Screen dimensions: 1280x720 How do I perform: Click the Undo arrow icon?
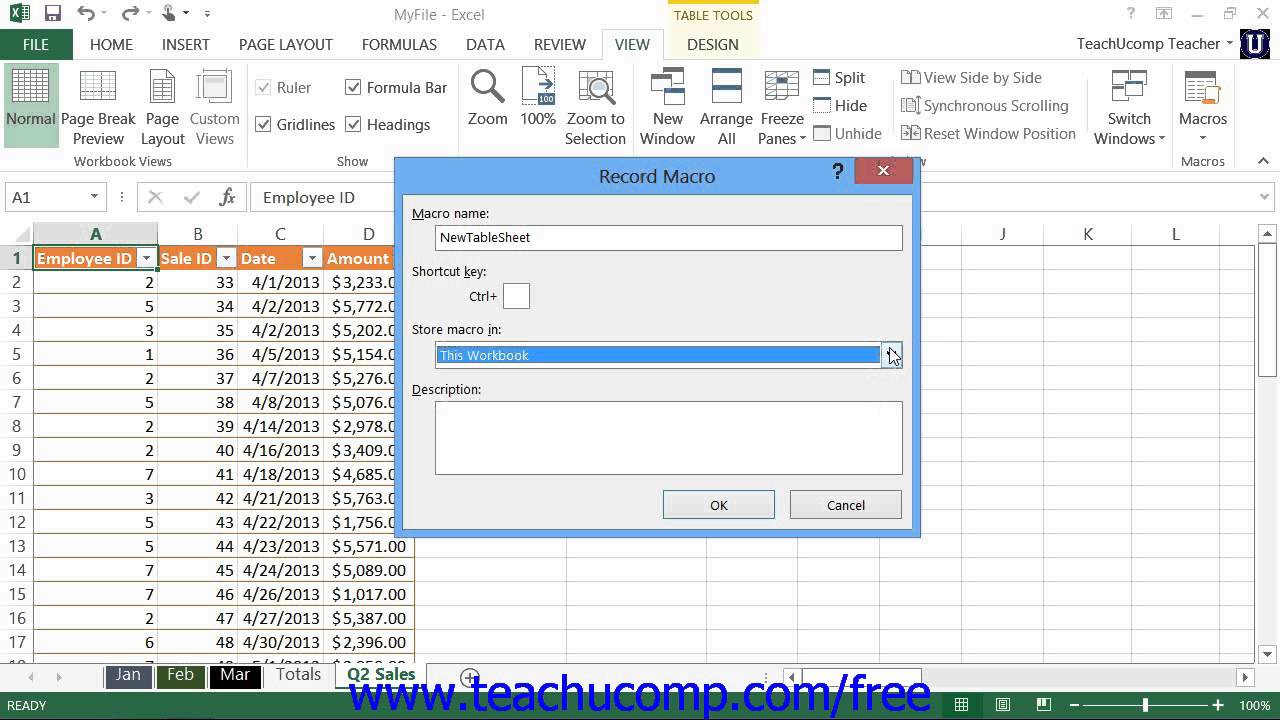pyautogui.click(x=86, y=14)
